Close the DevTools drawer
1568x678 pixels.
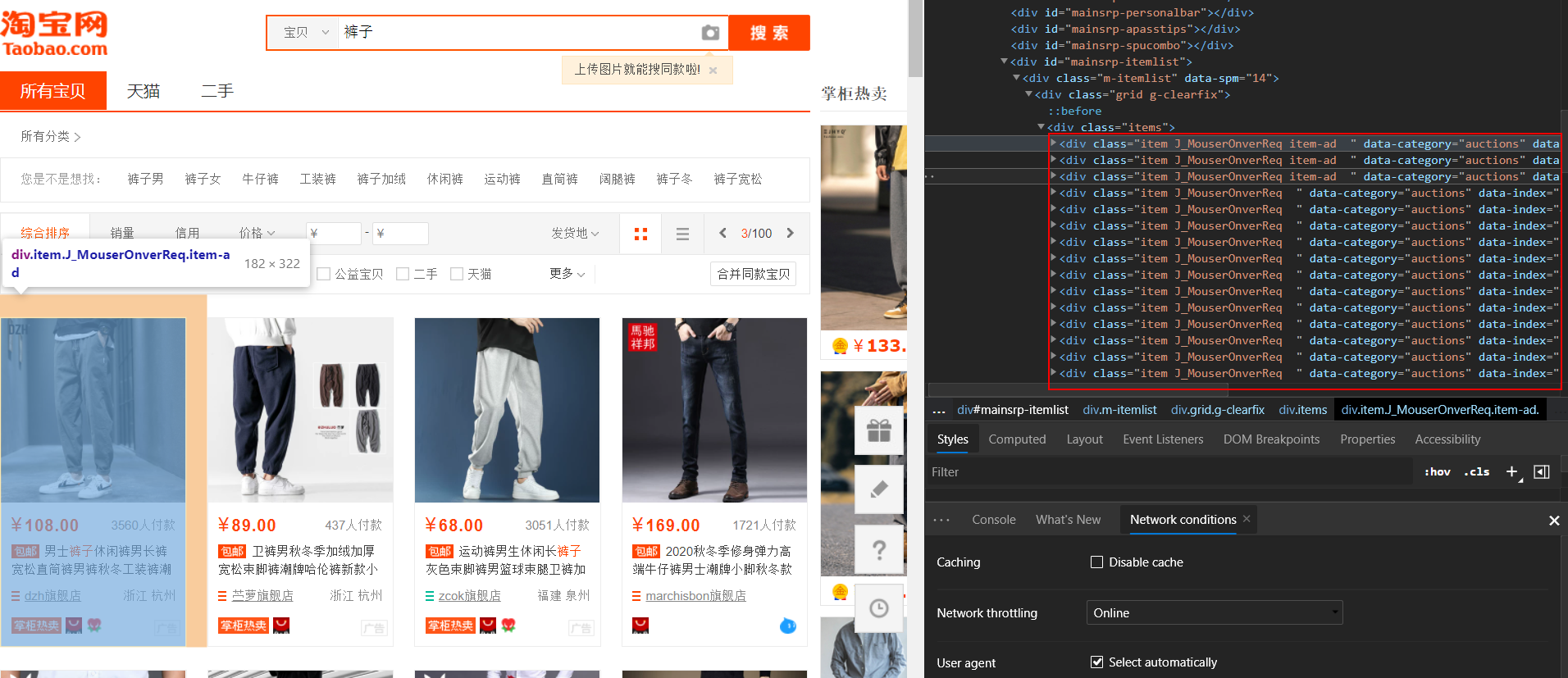pyautogui.click(x=1554, y=521)
